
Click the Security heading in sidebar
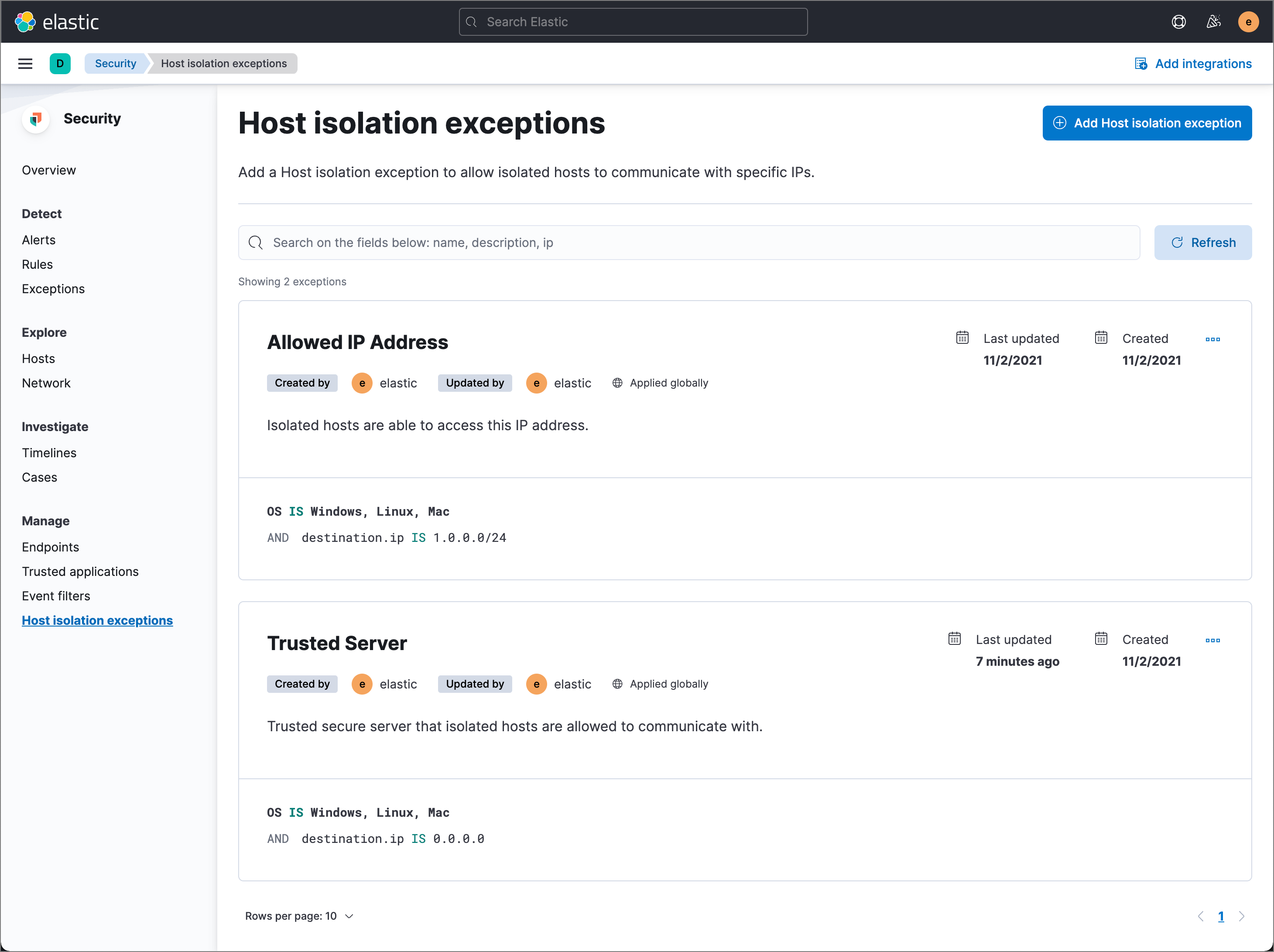(92, 119)
